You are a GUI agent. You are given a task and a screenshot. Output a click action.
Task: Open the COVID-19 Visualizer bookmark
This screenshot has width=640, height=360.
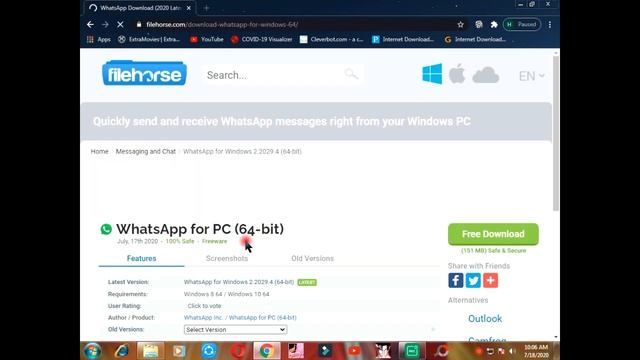point(262,39)
